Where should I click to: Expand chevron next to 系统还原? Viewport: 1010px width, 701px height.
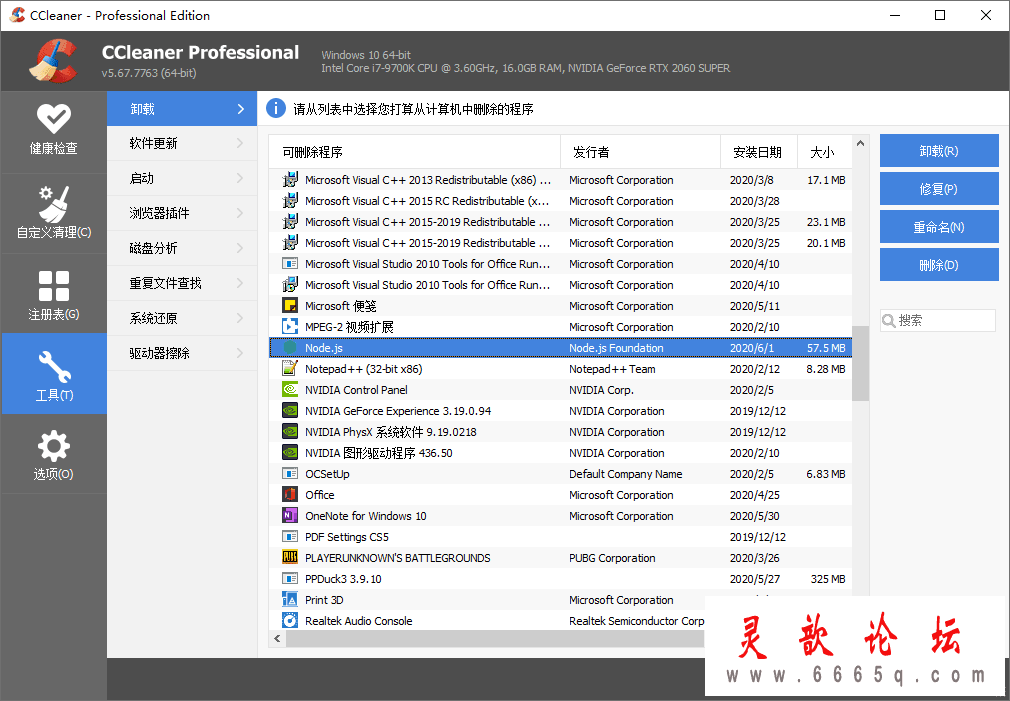(240, 318)
